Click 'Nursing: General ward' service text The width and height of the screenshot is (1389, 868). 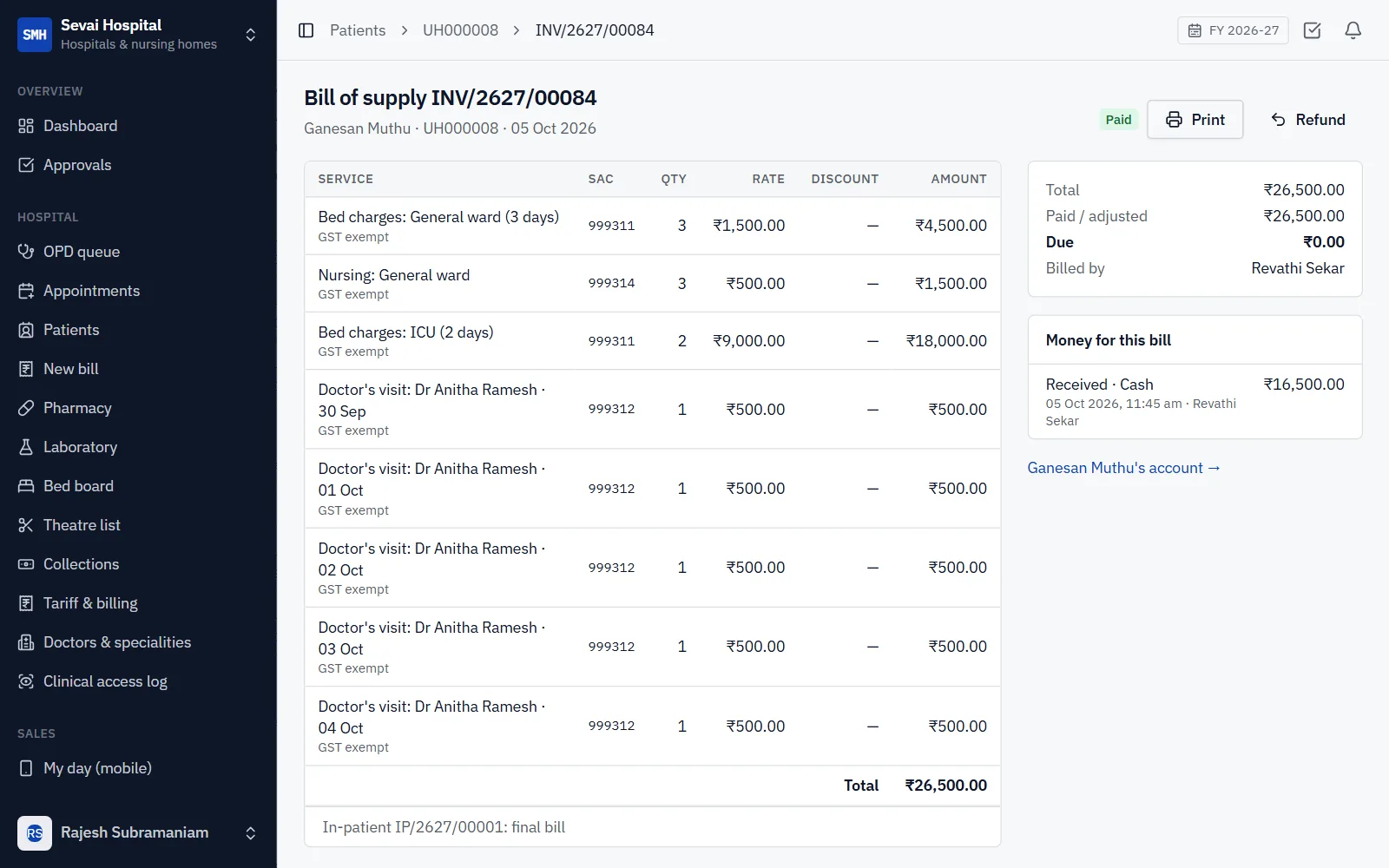point(393,275)
